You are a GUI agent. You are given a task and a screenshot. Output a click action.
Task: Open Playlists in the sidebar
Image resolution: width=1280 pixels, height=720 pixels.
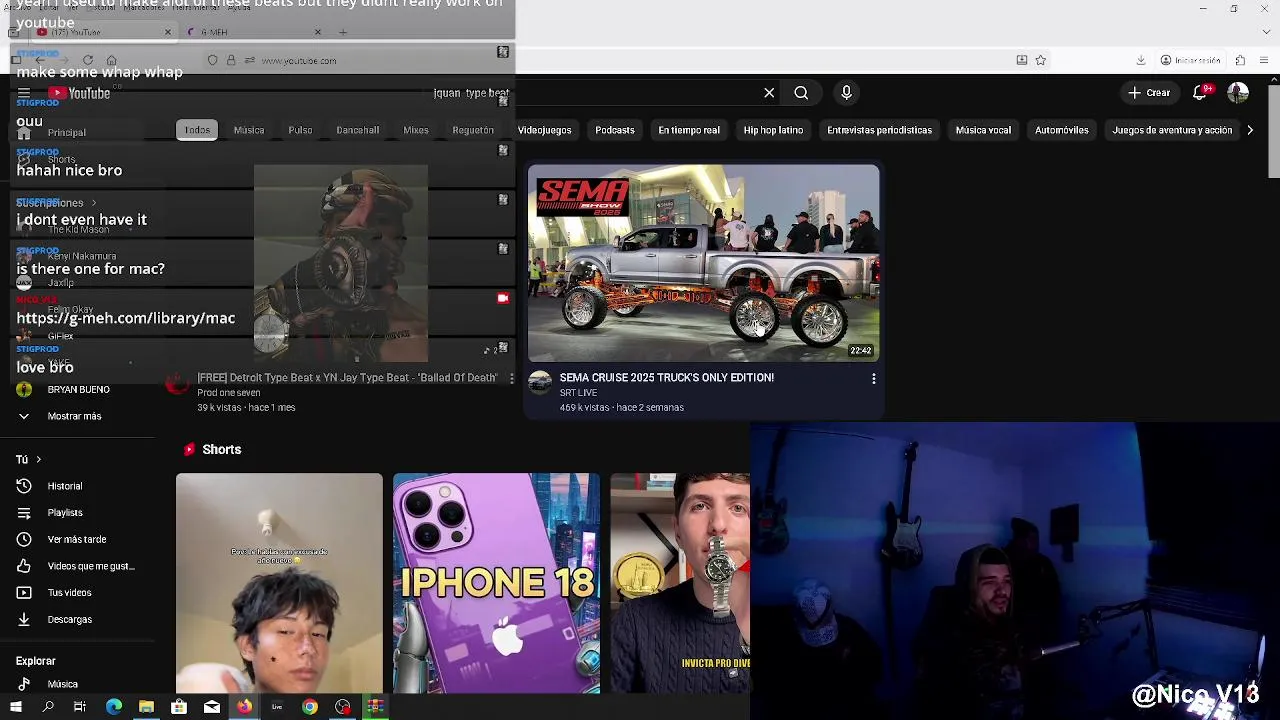(65, 513)
